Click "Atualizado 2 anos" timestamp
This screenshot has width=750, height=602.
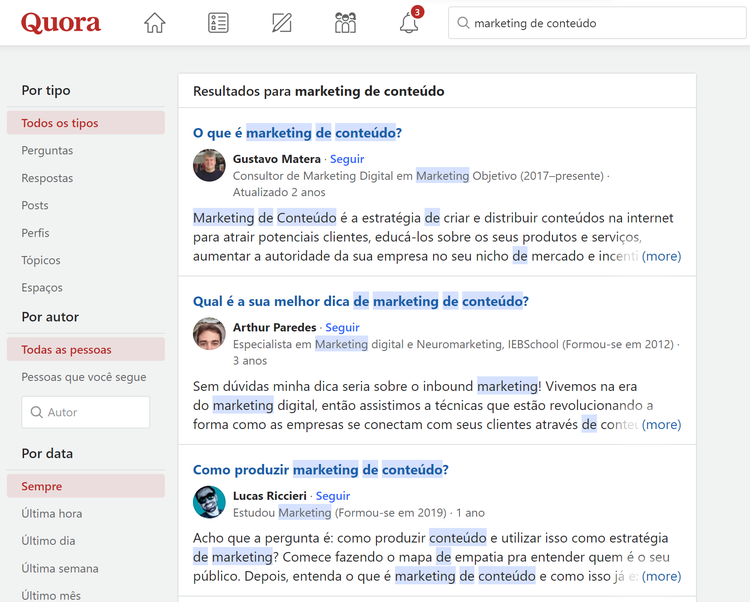(x=279, y=192)
